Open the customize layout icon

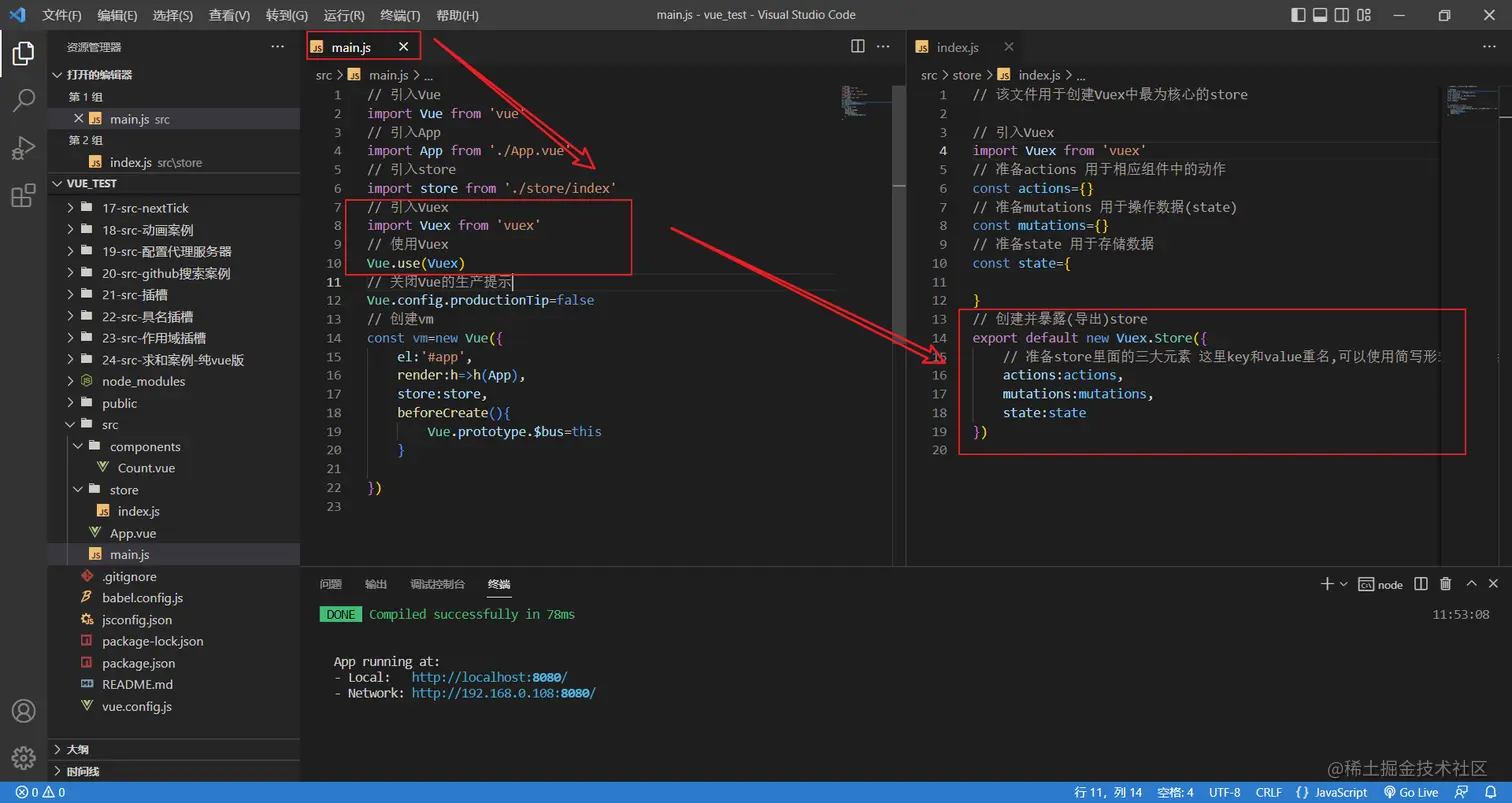click(x=1364, y=15)
